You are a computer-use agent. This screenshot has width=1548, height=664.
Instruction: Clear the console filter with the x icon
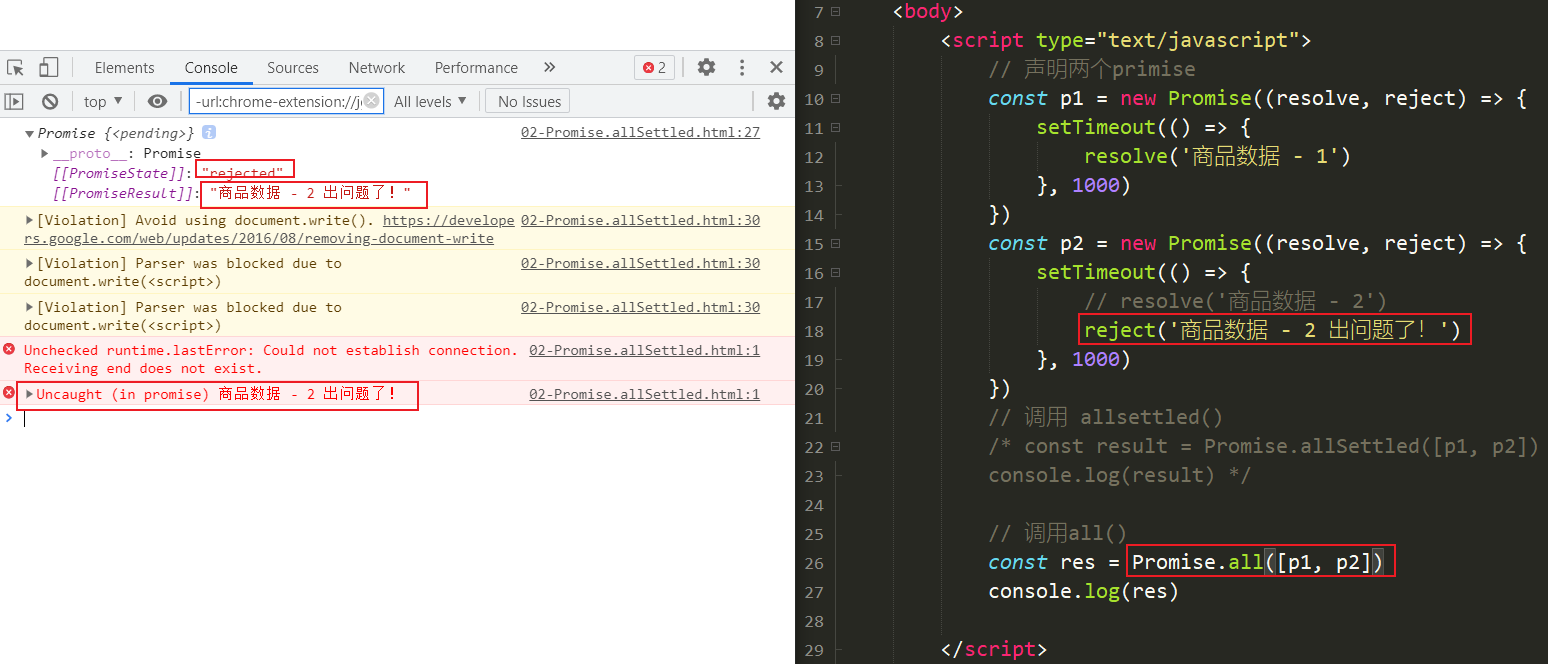tap(372, 101)
